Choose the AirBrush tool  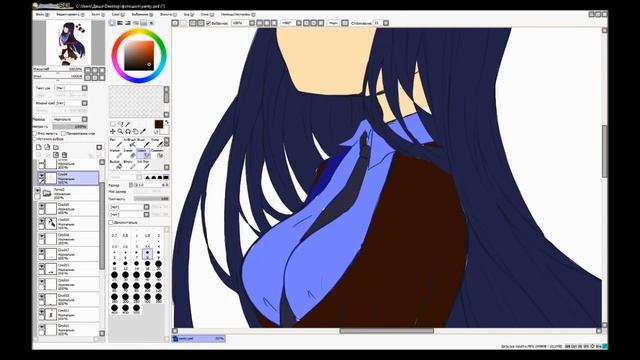[x=130, y=143]
